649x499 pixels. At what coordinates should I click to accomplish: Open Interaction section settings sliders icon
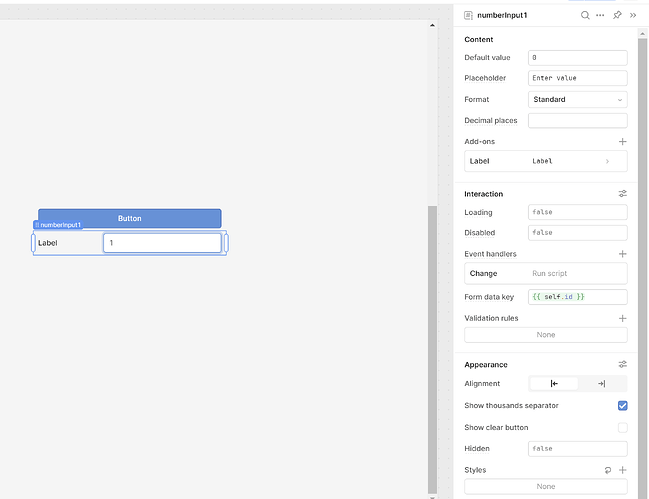[623, 194]
